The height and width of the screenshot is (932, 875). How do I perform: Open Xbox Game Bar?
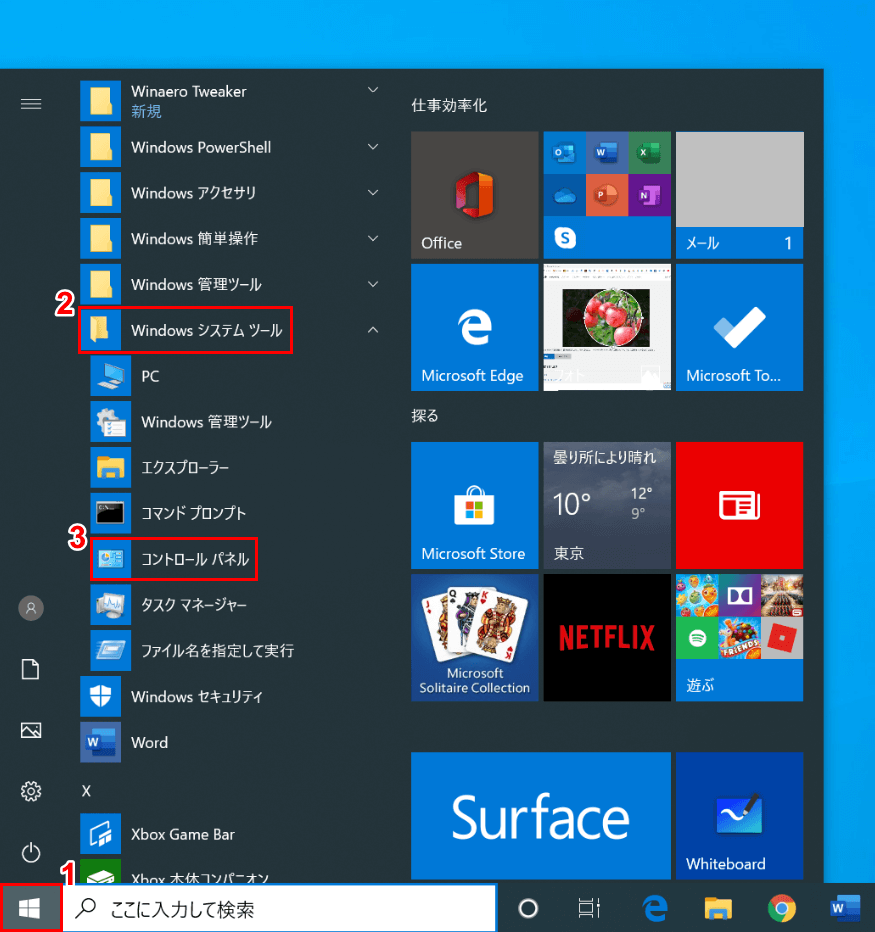tap(233, 834)
